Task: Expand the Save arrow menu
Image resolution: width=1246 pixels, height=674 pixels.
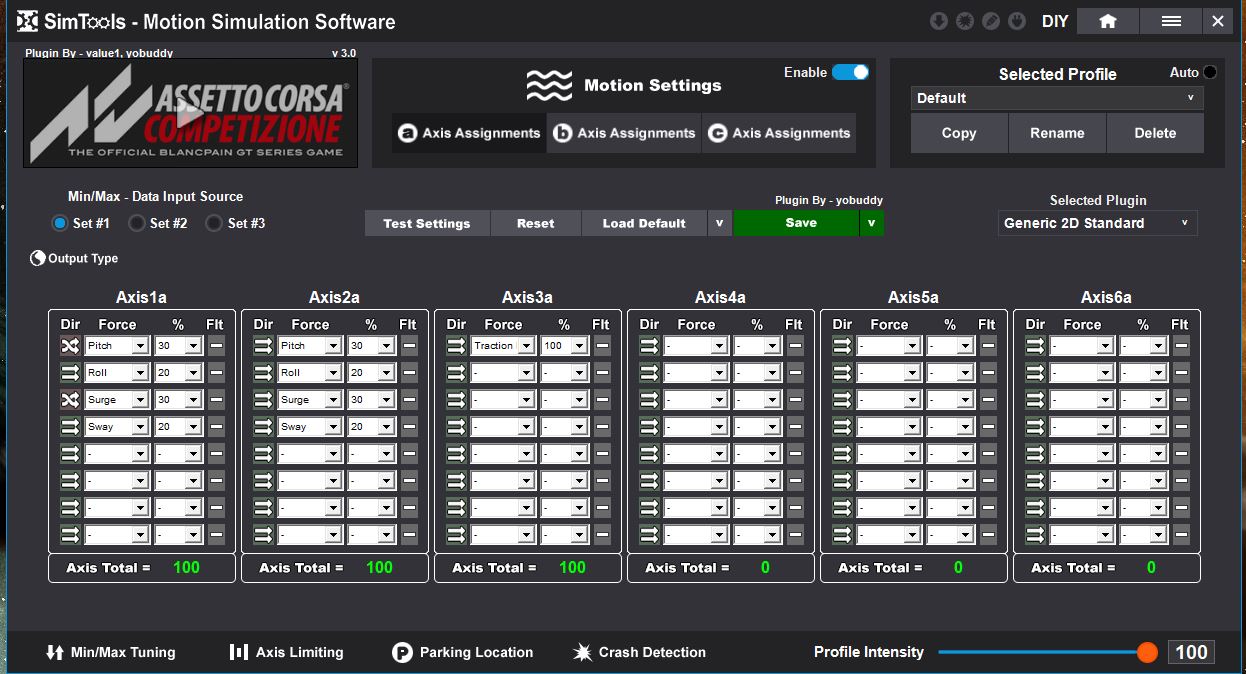Action: coord(871,223)
